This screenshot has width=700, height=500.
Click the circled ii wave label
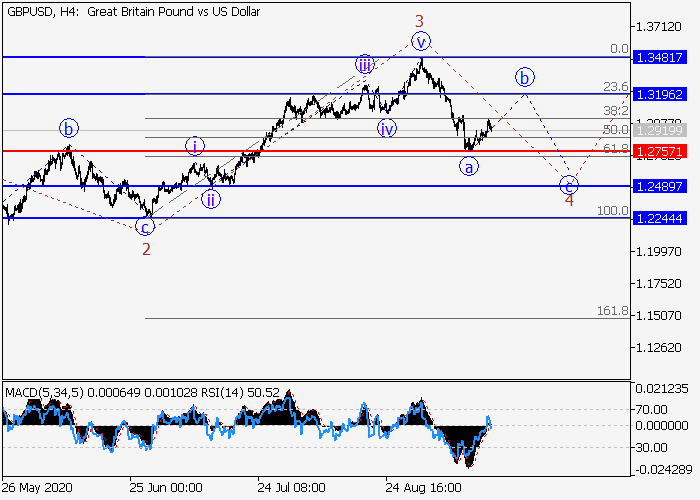(211, 199)
